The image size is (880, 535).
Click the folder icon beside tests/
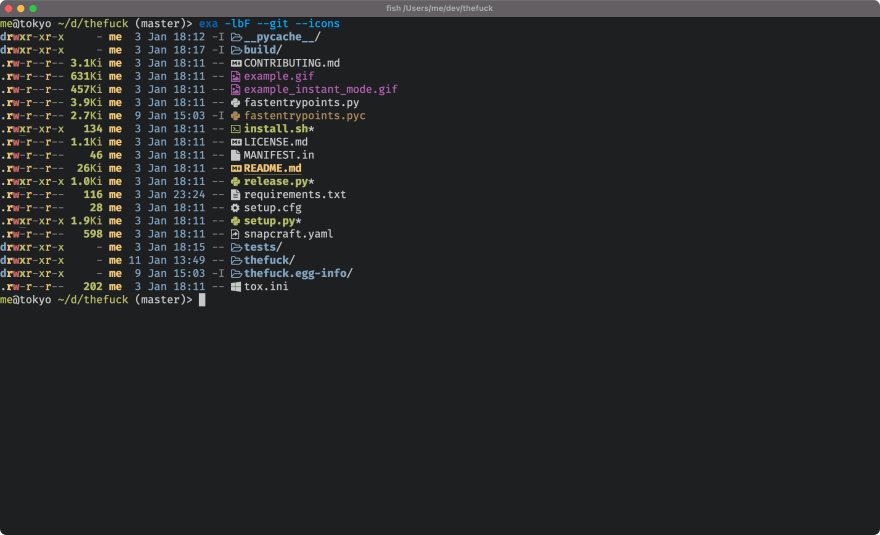coord(236,247)
